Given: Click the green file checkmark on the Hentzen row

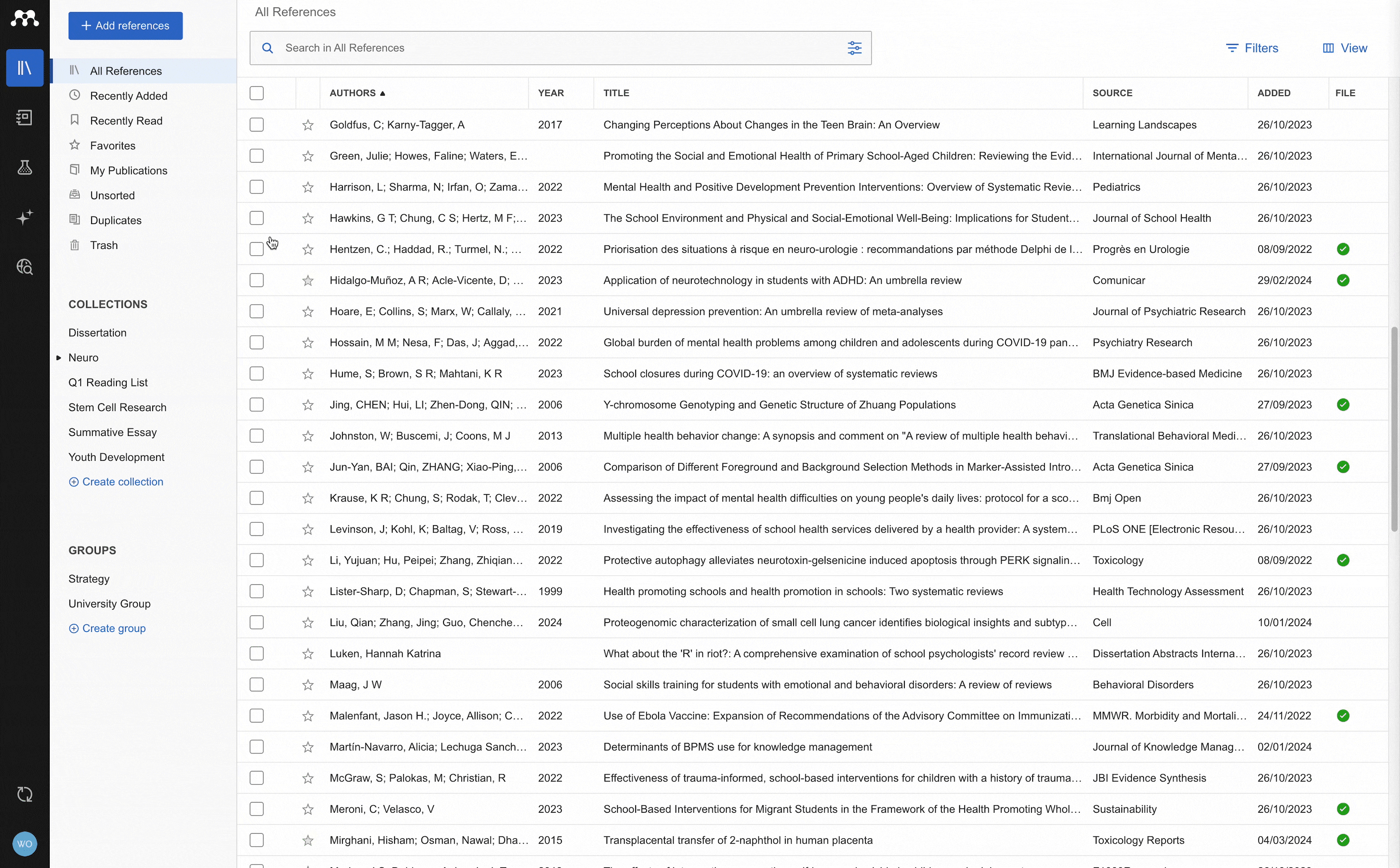Looking at the screenshot, I should click(x=1343, y=249).
